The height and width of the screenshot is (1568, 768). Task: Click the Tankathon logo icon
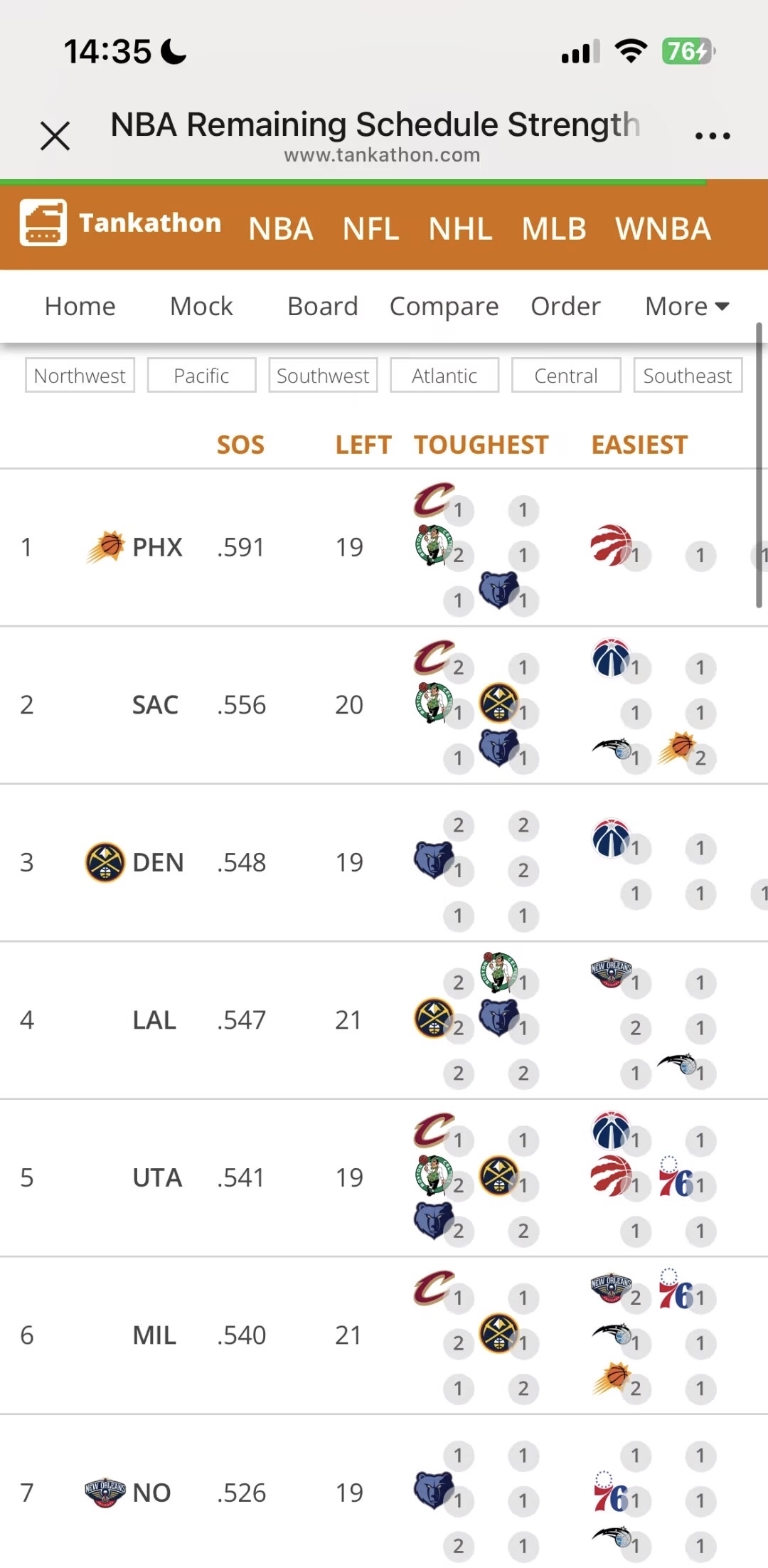(x=43, y=223)
